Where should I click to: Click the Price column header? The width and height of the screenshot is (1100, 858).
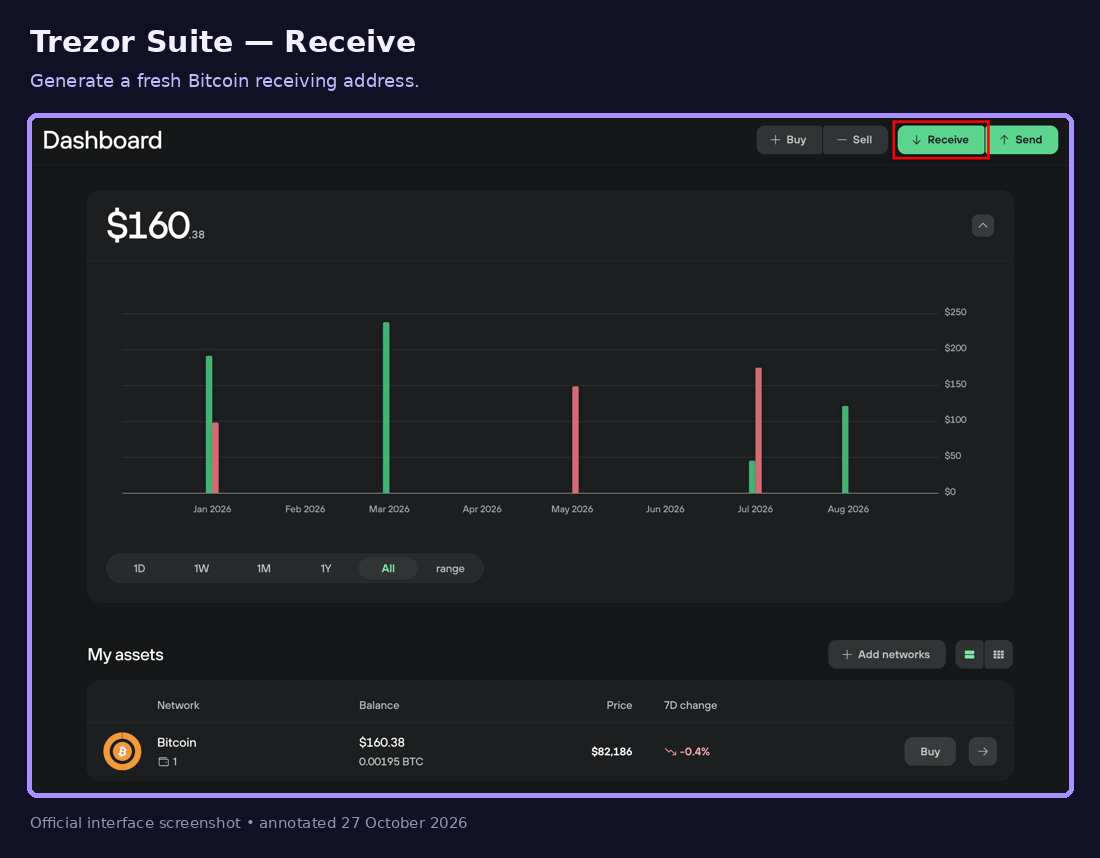[619, 705]
